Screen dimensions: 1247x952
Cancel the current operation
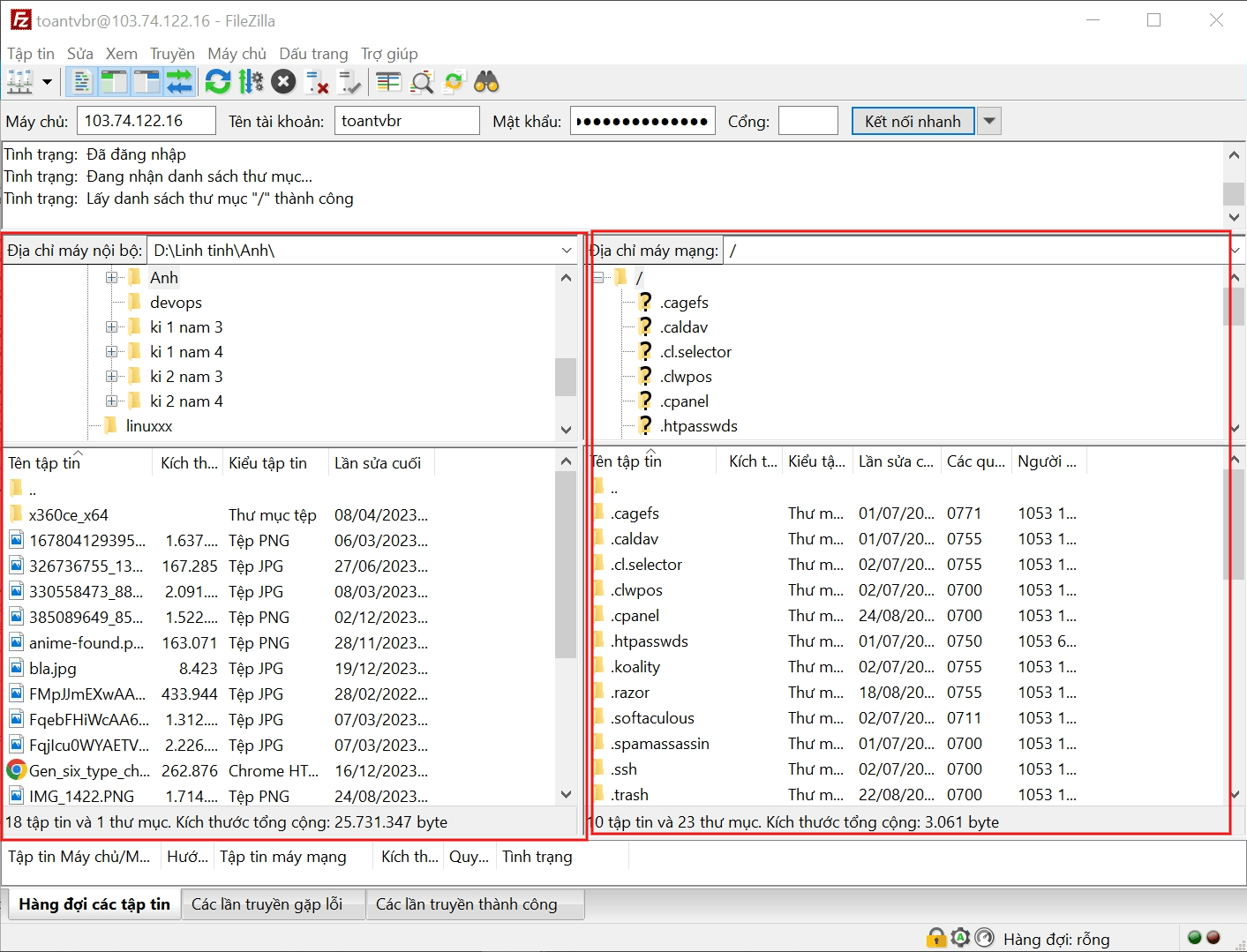pos(282,81)
